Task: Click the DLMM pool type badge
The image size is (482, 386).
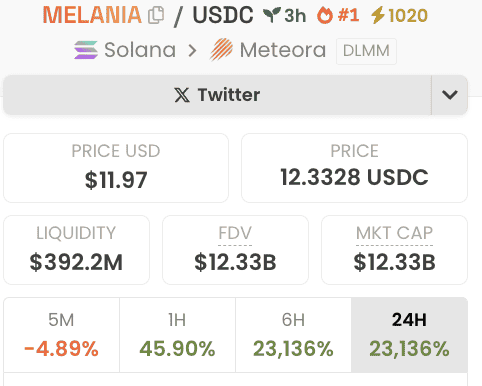Action: [366, 51]
